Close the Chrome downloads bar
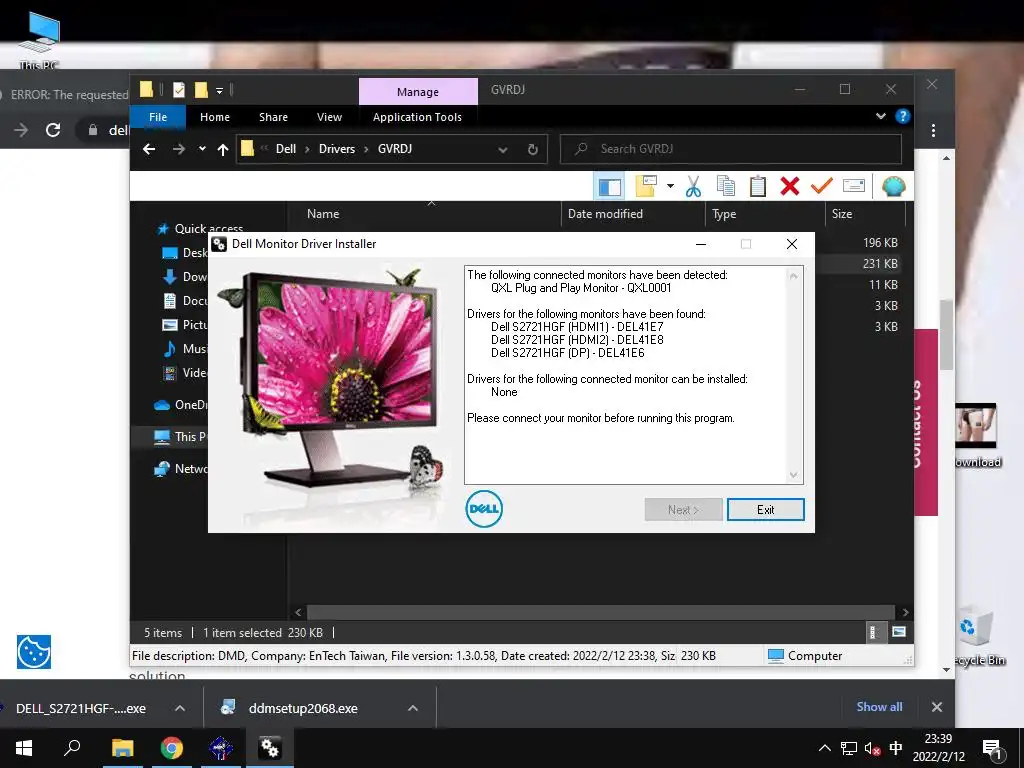This screenshot has height=768, width=1024. (936, 707)
